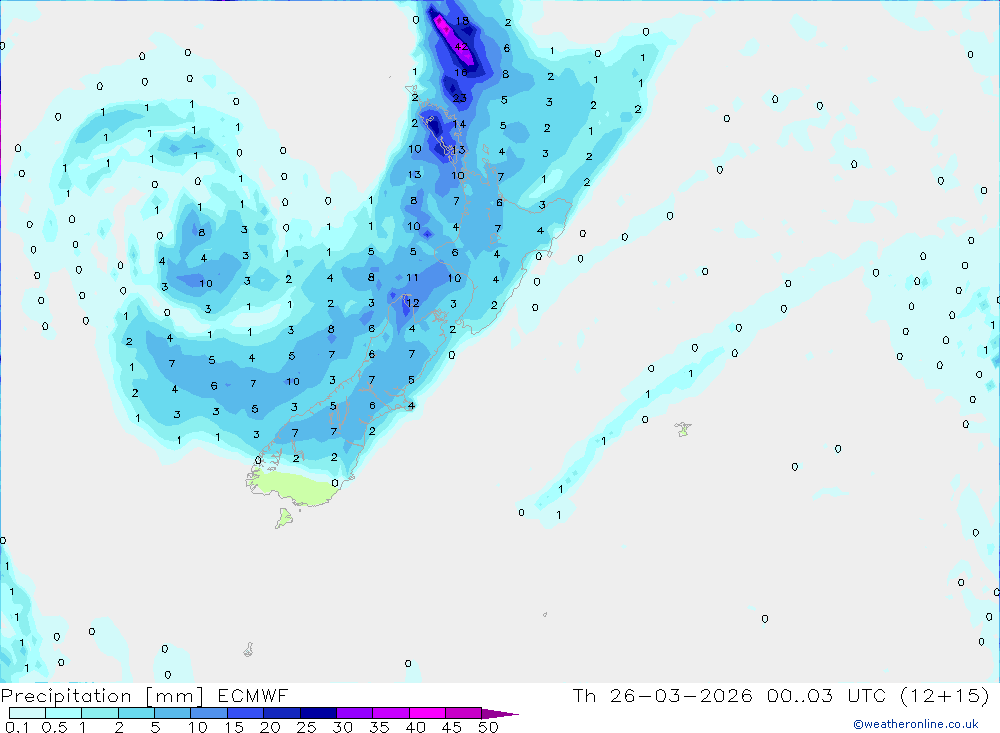Click the '14' precipitation value on map
The image size is (1000, 733).
pos(459,124)
